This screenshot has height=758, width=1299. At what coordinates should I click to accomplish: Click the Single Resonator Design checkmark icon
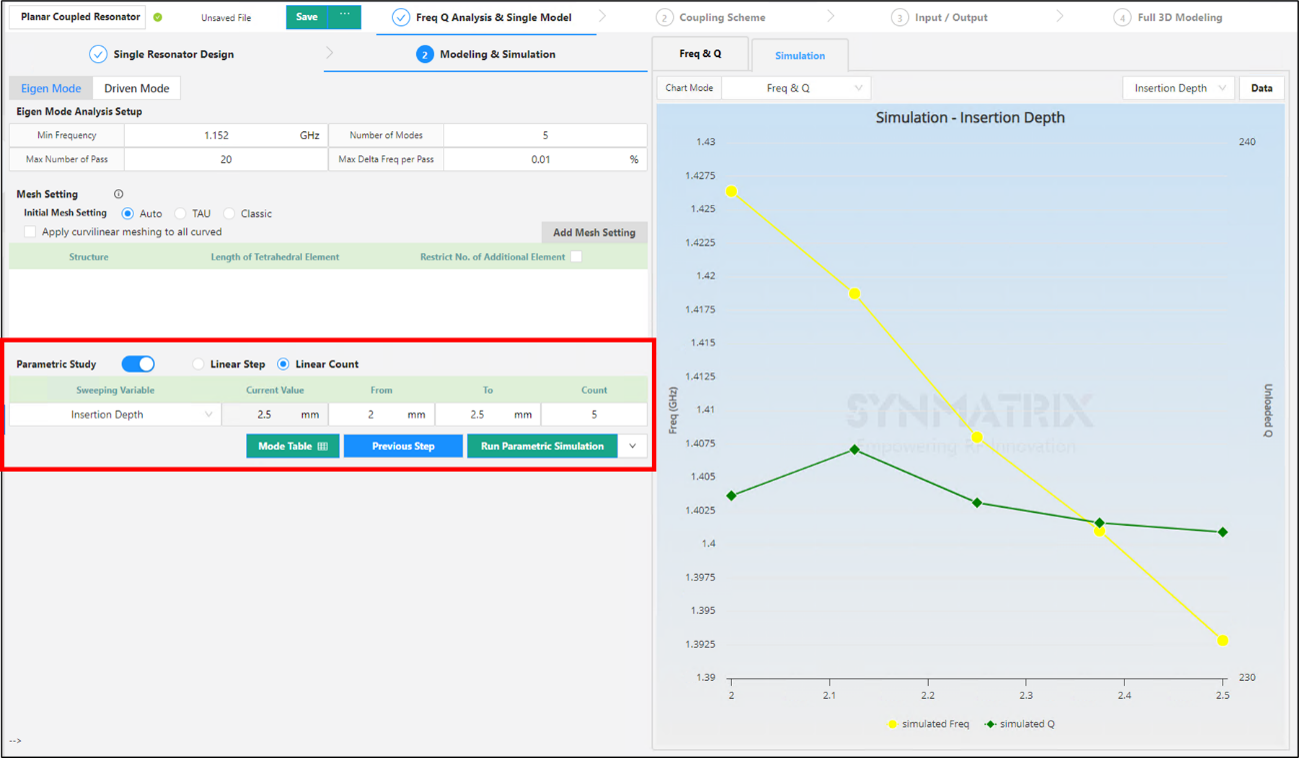coord(98,54)
